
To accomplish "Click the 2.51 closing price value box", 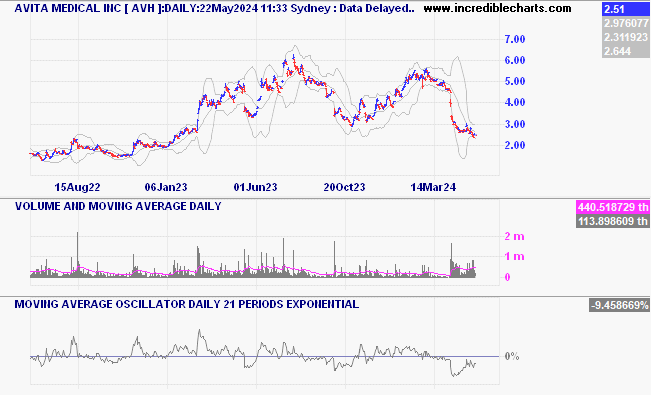I will click(x=625, y=9).
